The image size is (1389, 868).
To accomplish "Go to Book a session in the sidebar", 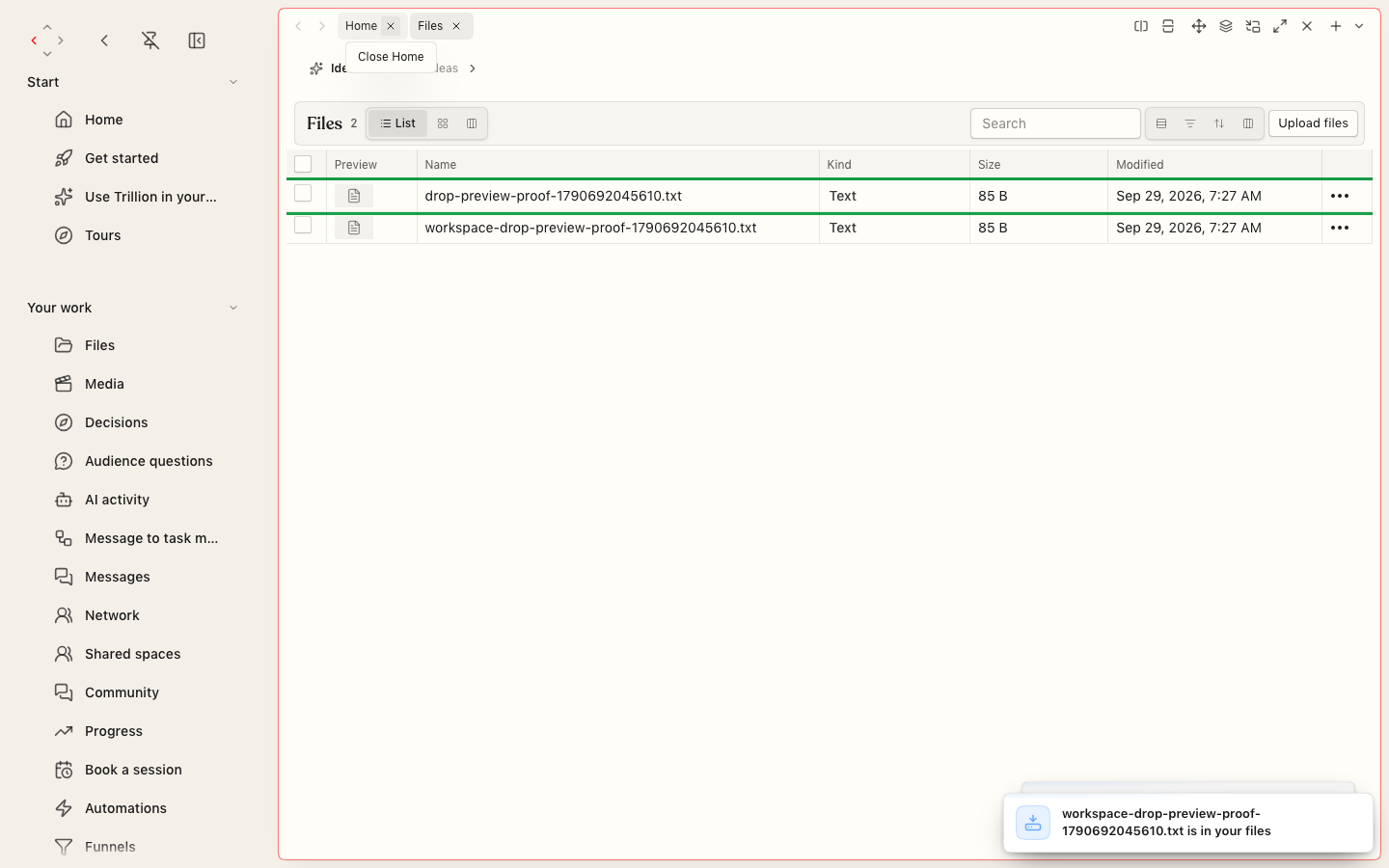I will 133,770.
